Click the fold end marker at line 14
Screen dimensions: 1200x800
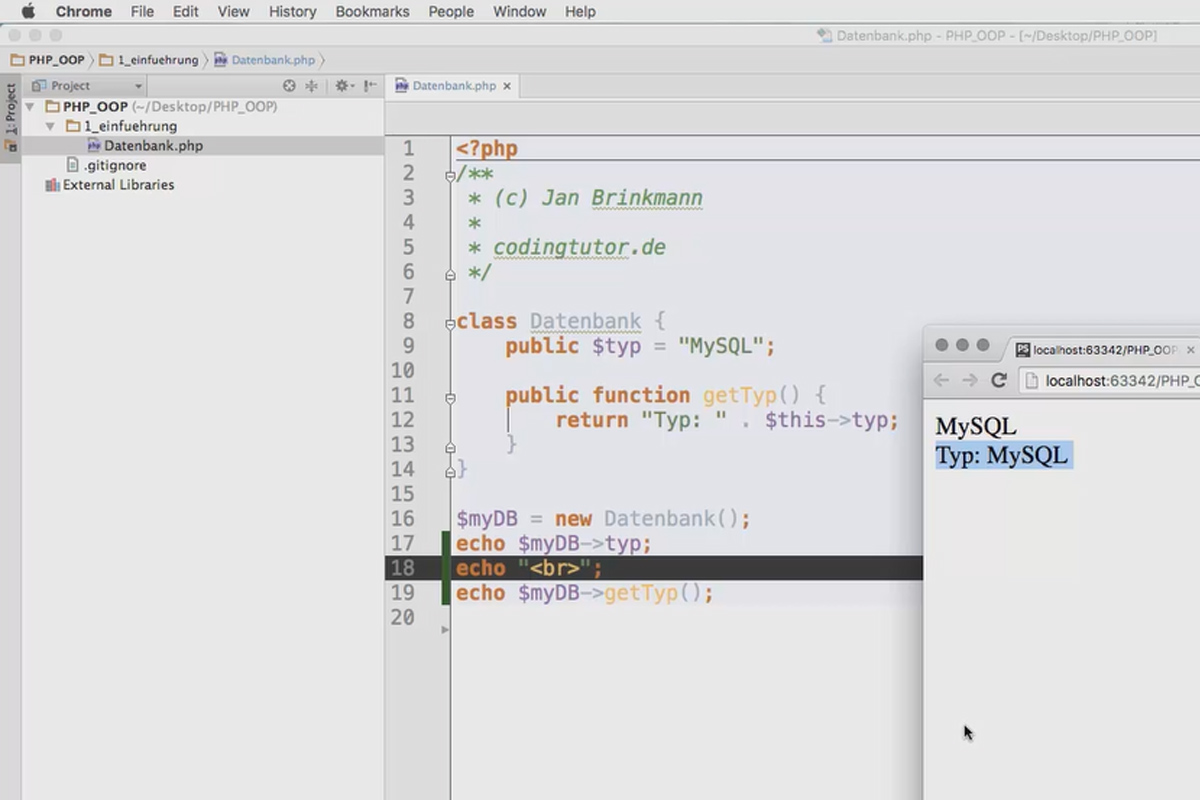coord(450,470)
